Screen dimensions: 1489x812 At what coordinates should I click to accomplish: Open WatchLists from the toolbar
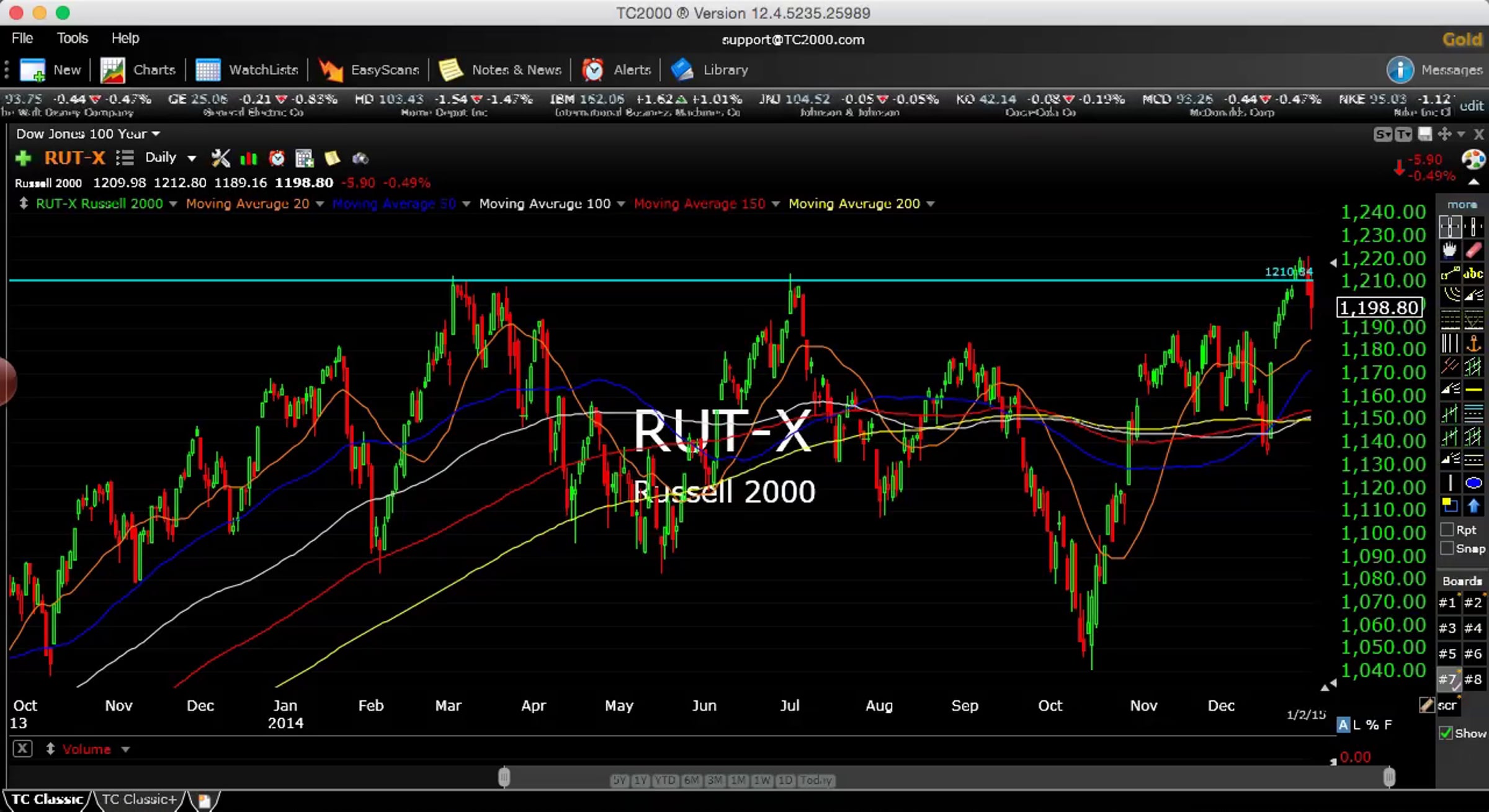coord(246,69)
